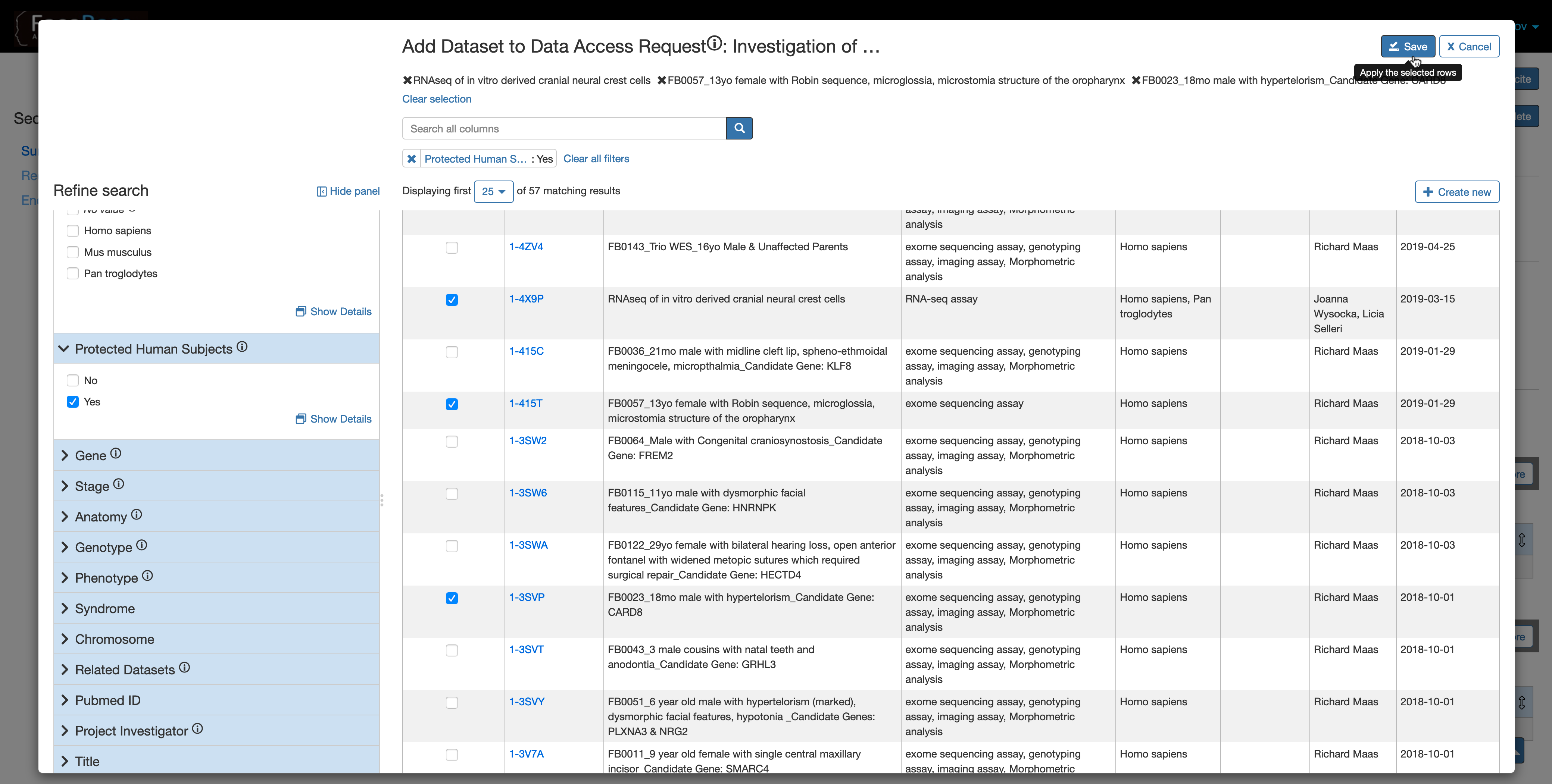1552x784 pixels.
Task: Select row 1-3SVY checkbox
Action: (x=452, y=703)
